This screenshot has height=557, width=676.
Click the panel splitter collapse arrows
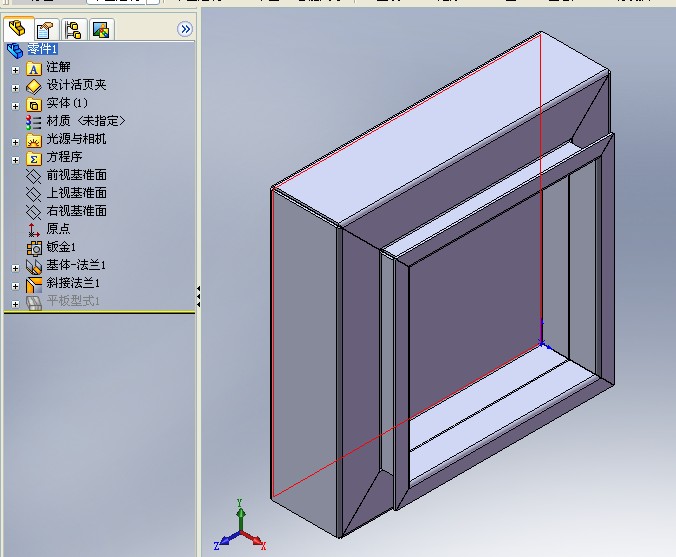coord(198,297)
